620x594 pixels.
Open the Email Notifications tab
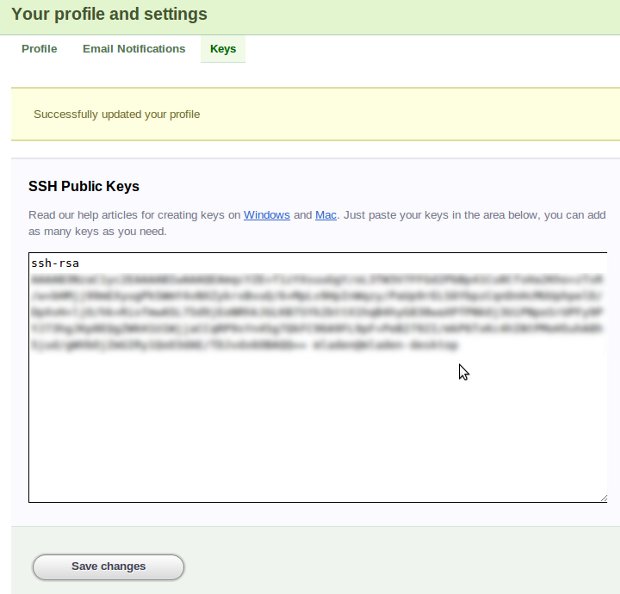(134, 49)
